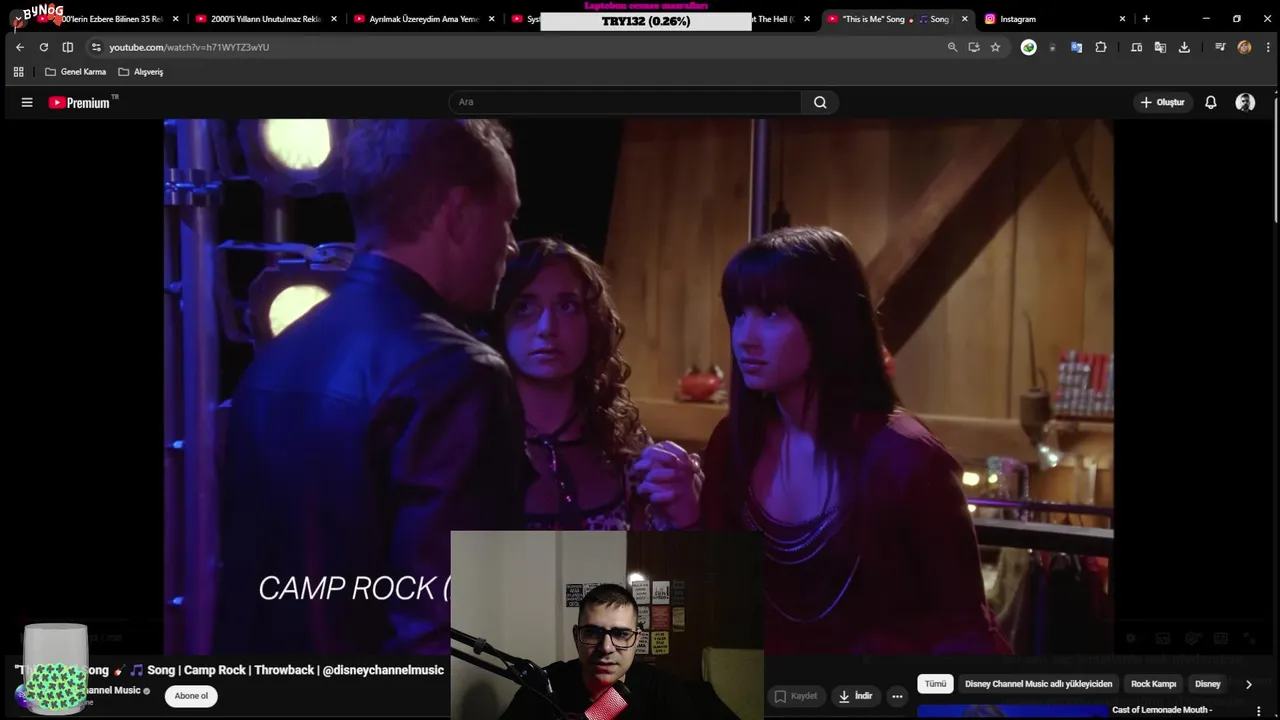Image resolution: width=1280 pixels, height=720 pixels.
Task: Close the '2000'li Yılların Unutulmaz' tab
Action: [333, 19]
